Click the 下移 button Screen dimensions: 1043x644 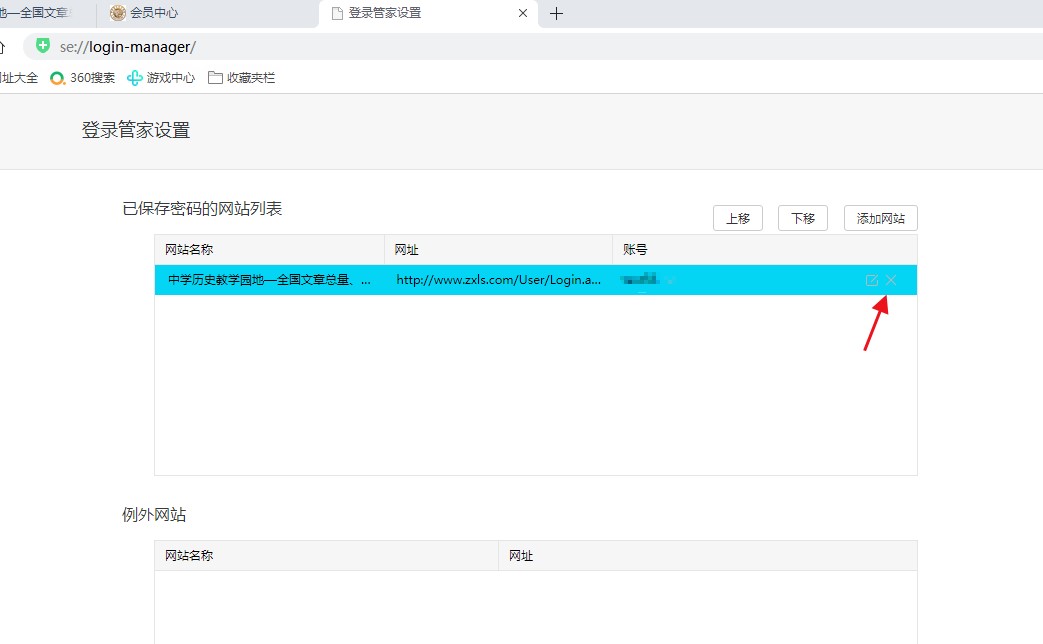[802, 217]
